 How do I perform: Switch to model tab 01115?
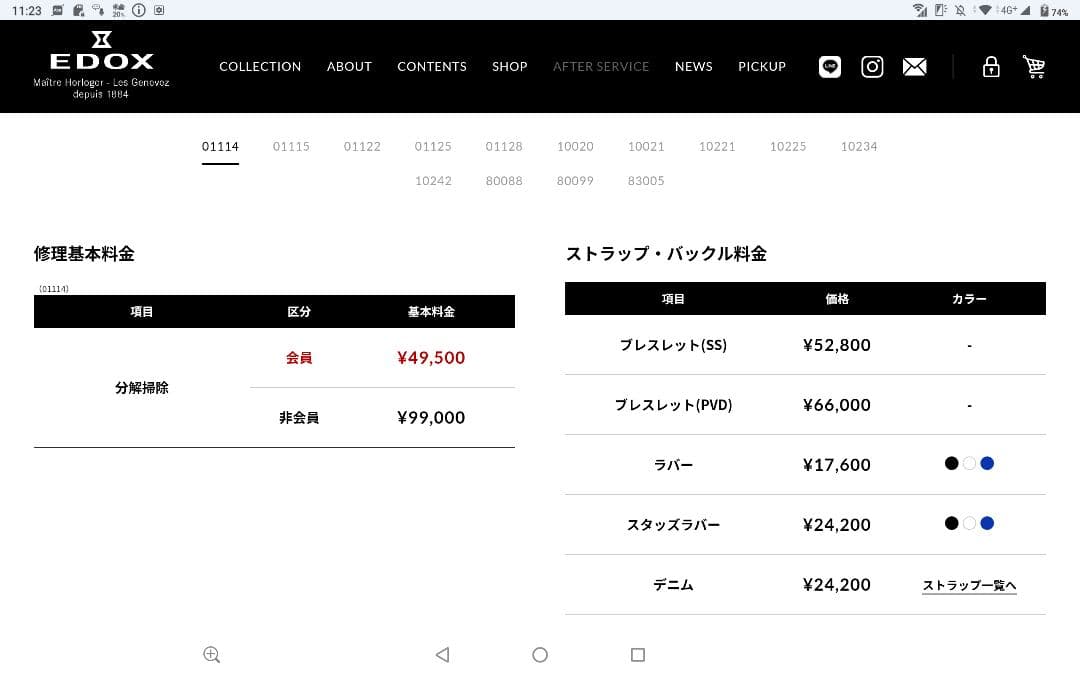tap(291, 146)
